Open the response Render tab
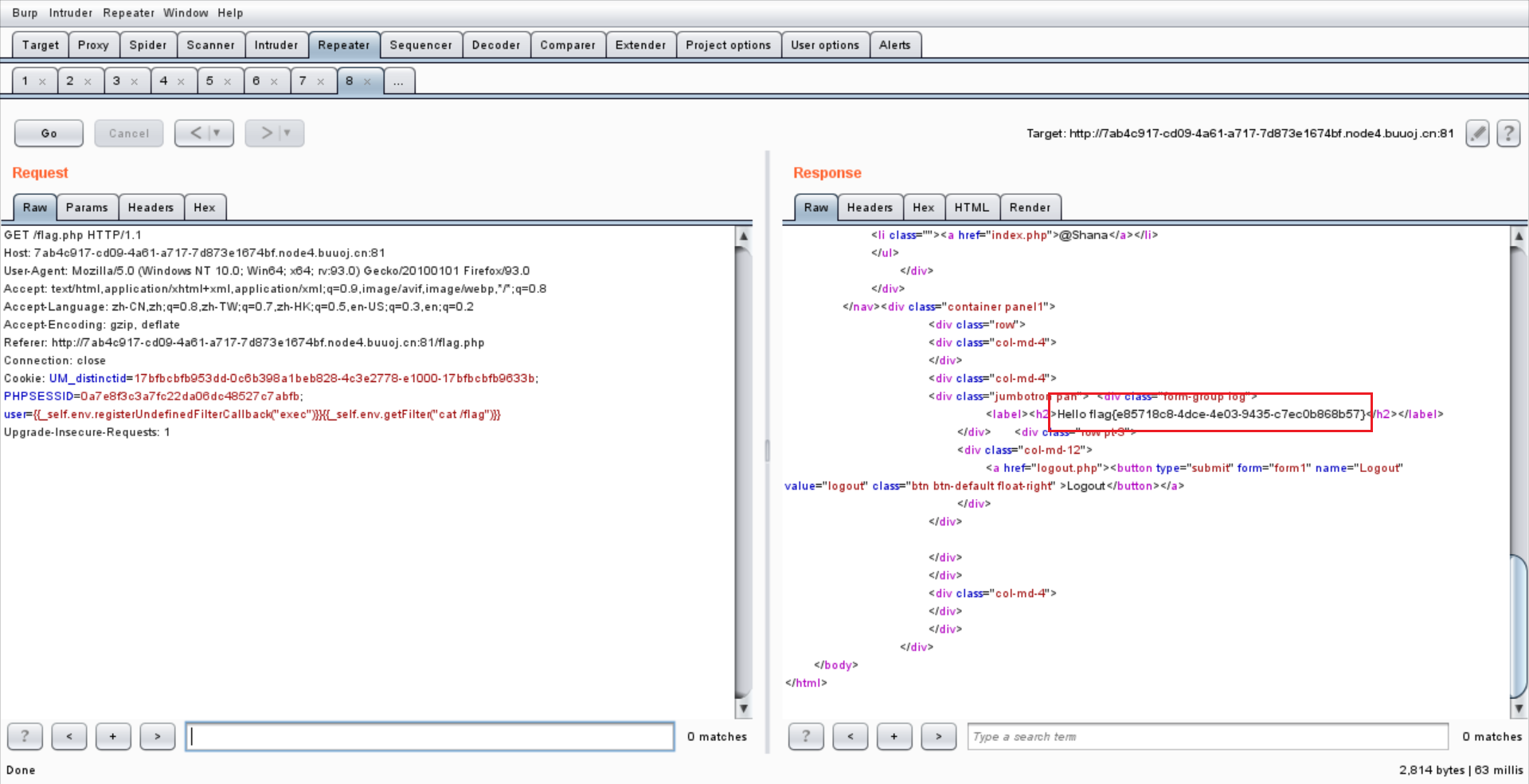The width and height of the screenshot is (1529, 784). 1030,208
